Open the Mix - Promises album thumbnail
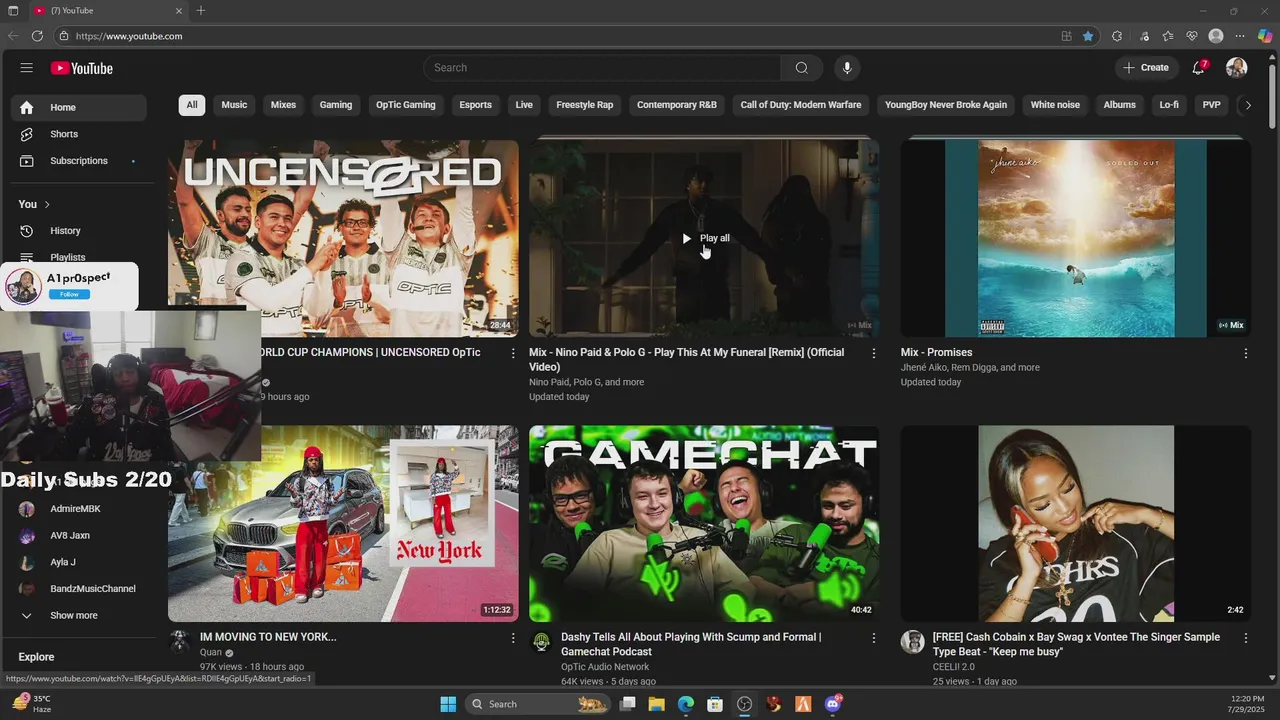 (1076, 238)
